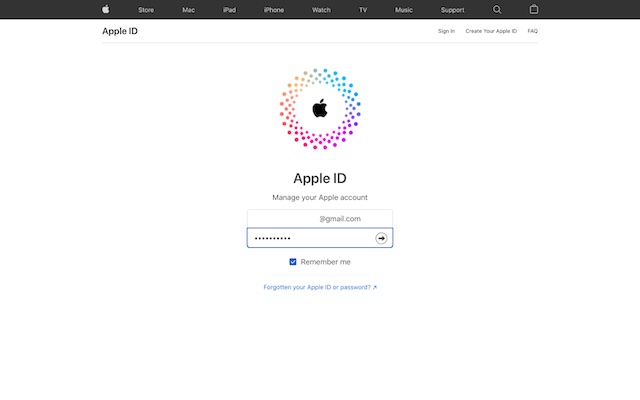Submit sign-in with the arrow button
640x400 pixels.
pyautogui.click(x=381, y=238)
